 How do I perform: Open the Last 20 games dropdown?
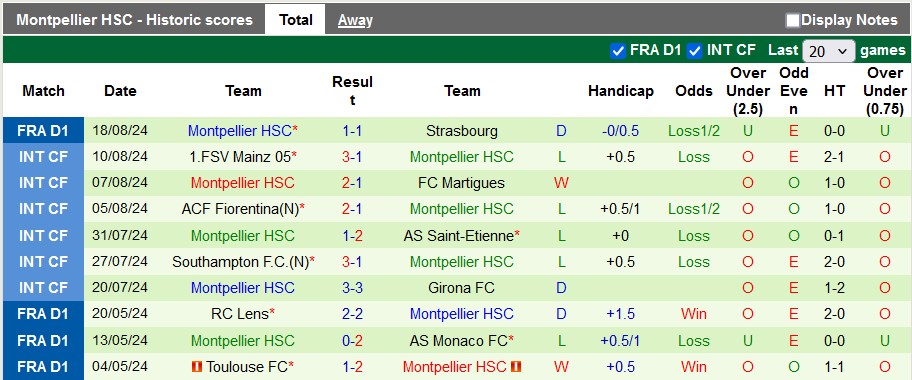829,51
